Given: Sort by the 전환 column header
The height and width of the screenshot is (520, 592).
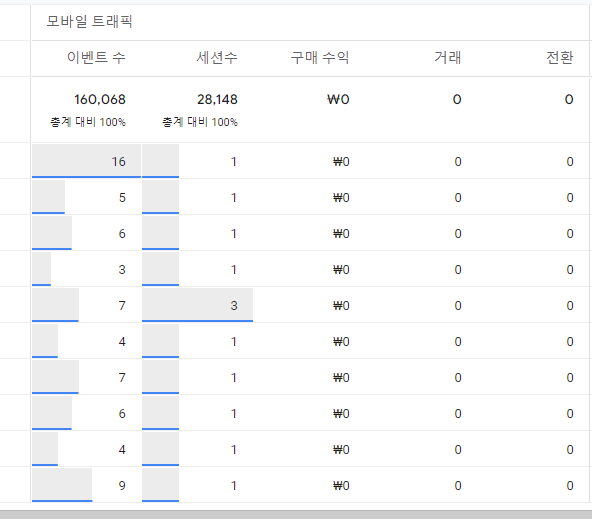Looking at the screenshot, I should point(560,58).
